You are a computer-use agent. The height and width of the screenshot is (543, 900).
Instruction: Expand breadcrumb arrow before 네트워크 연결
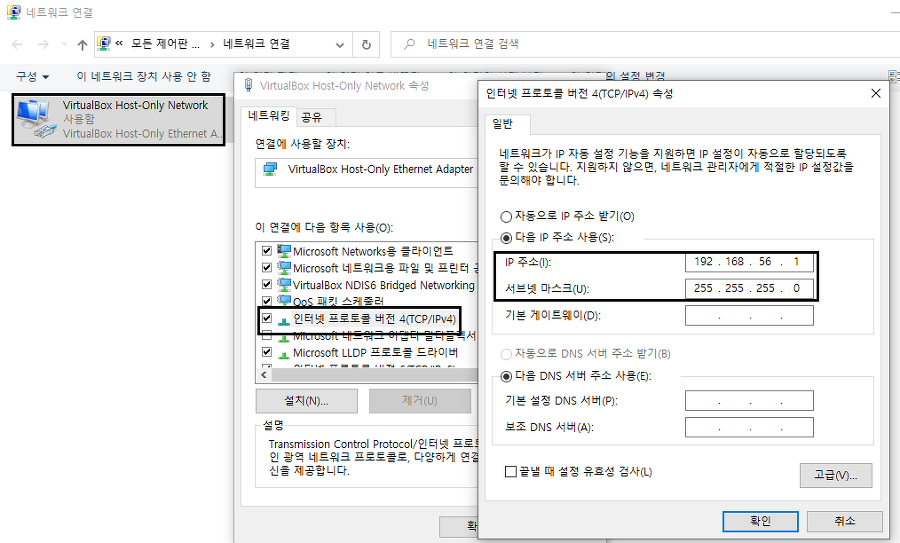[212, 44]
